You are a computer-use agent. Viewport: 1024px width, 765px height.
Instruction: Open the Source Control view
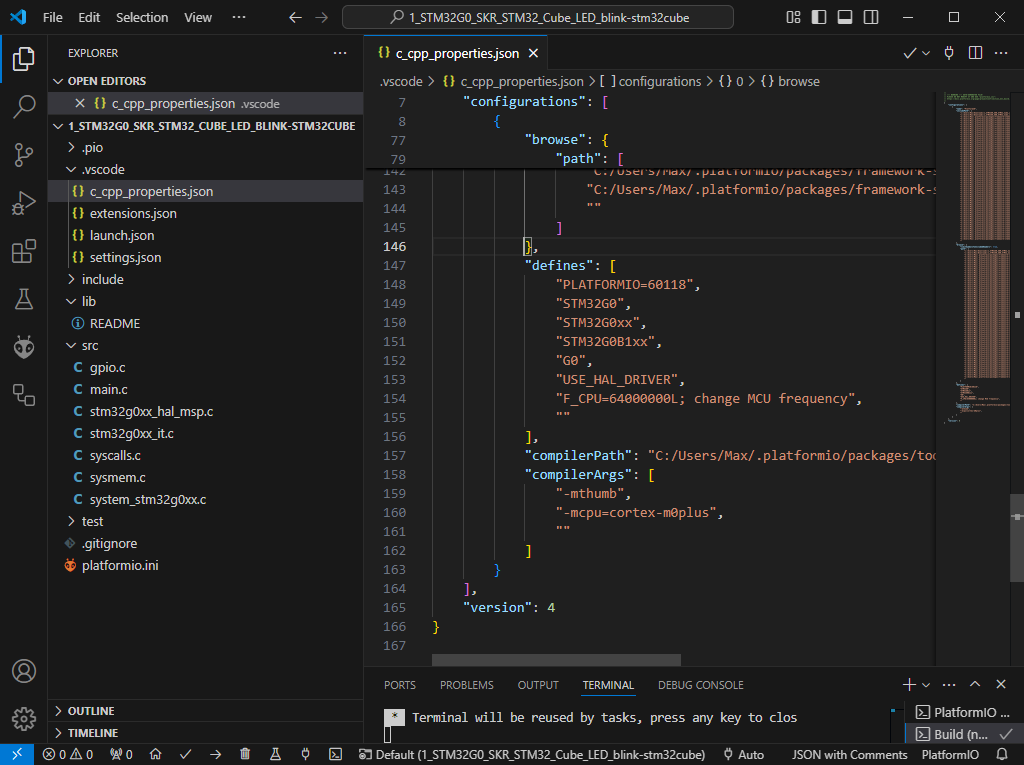[x=24, y=155]
